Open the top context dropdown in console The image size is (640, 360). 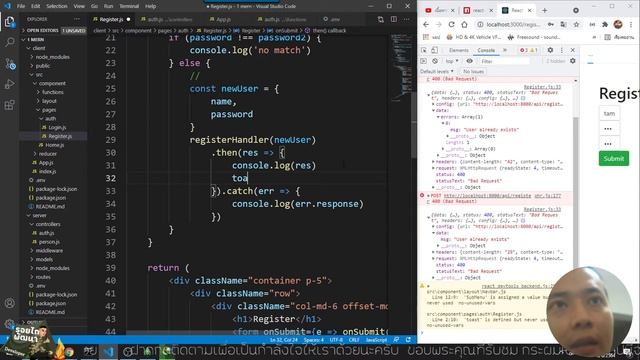click(x=452, y=61)
